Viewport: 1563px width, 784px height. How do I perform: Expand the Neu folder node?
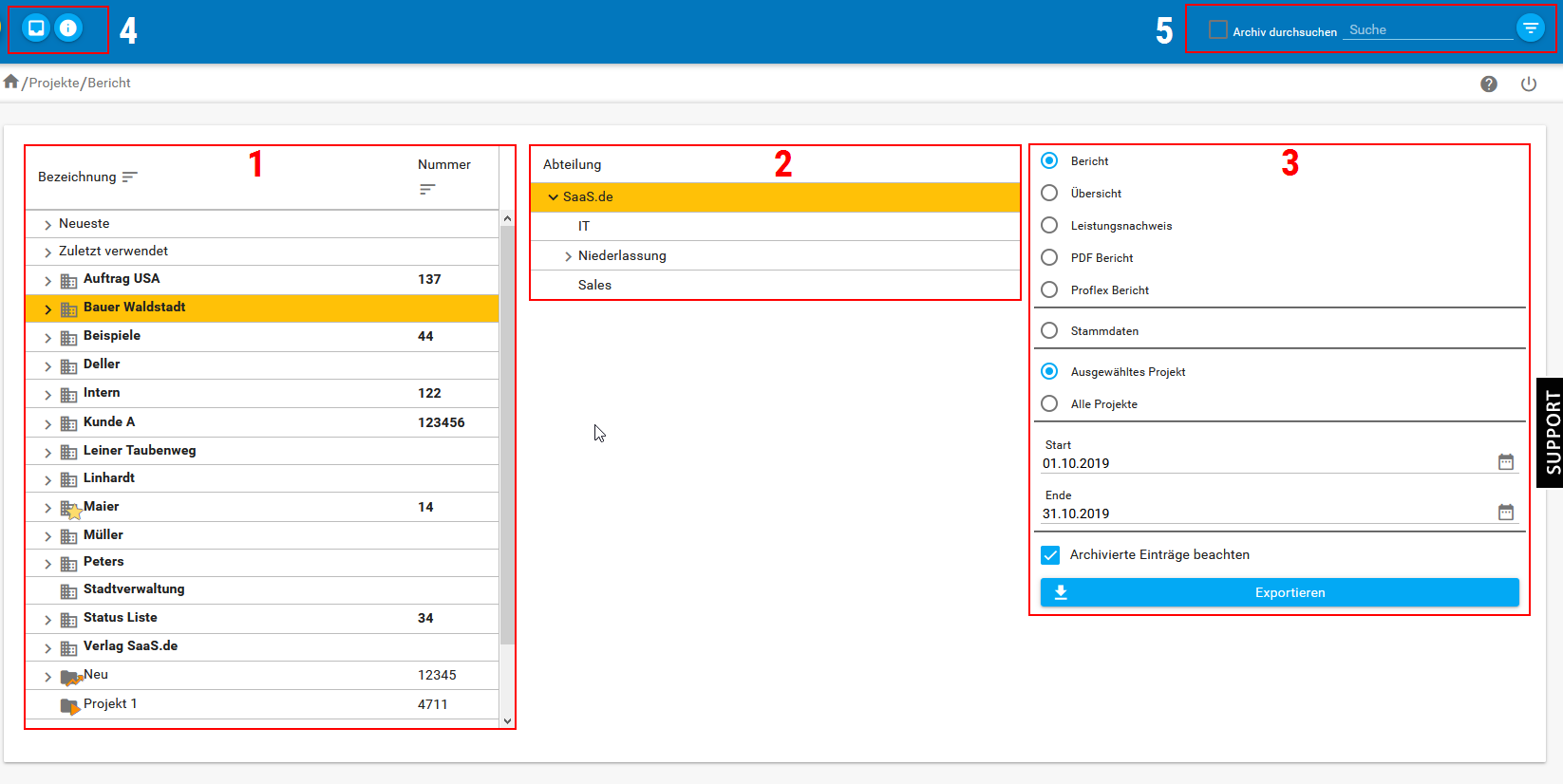click(47, 677)
